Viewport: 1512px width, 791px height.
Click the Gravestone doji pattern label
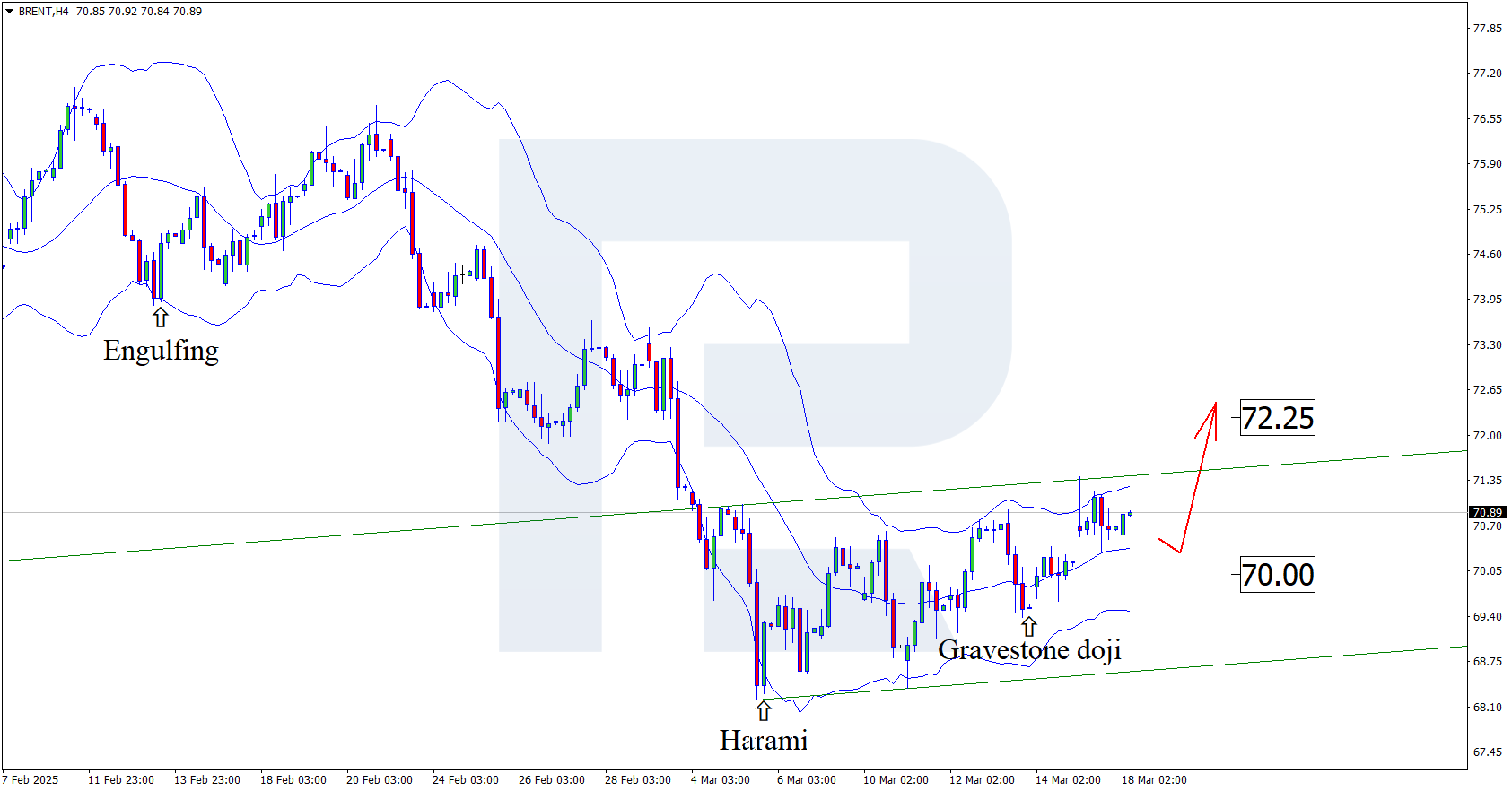1029,649
